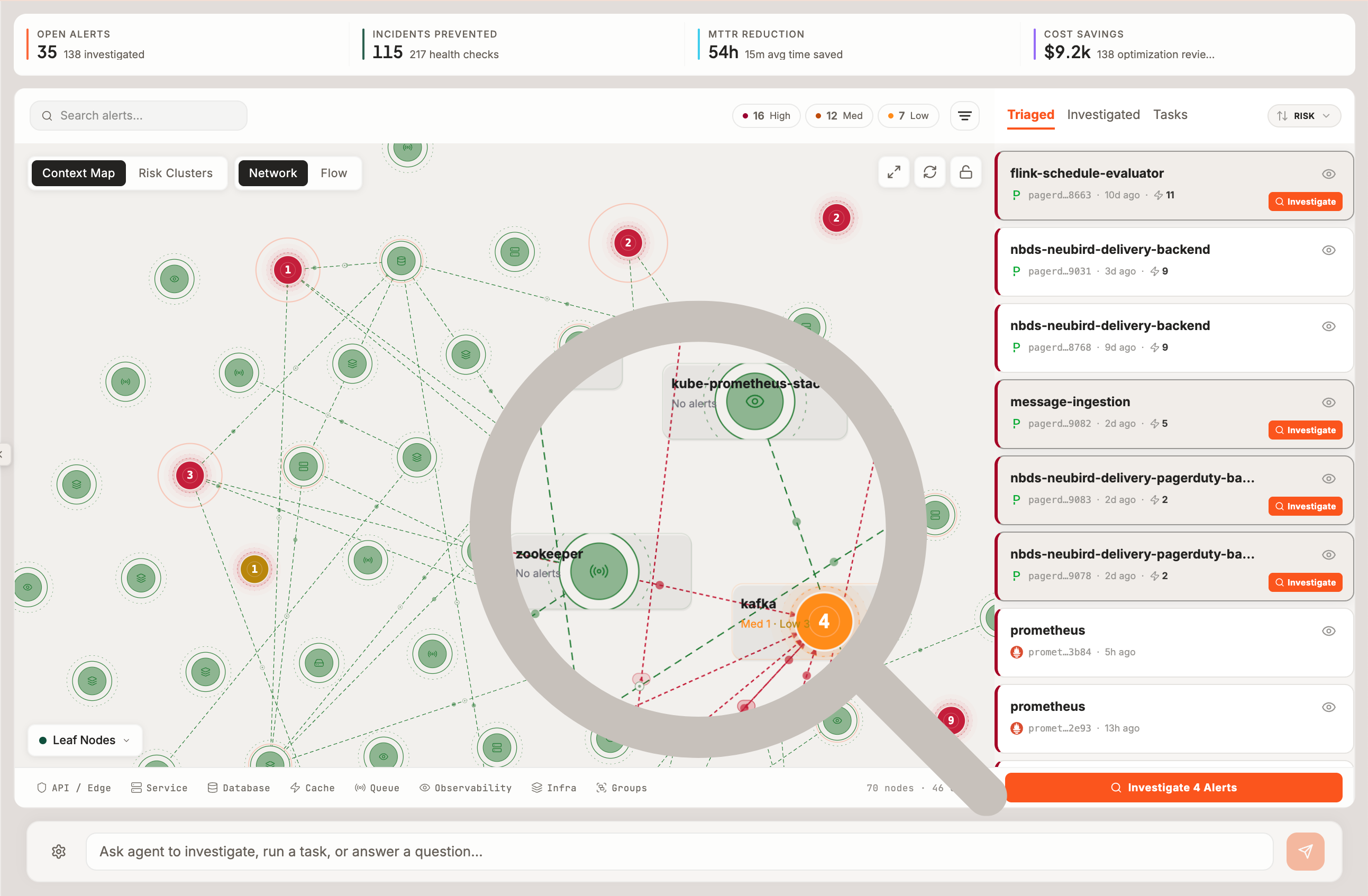
Task: Open the Risk Clusters tab
Action: click(175, 173)
